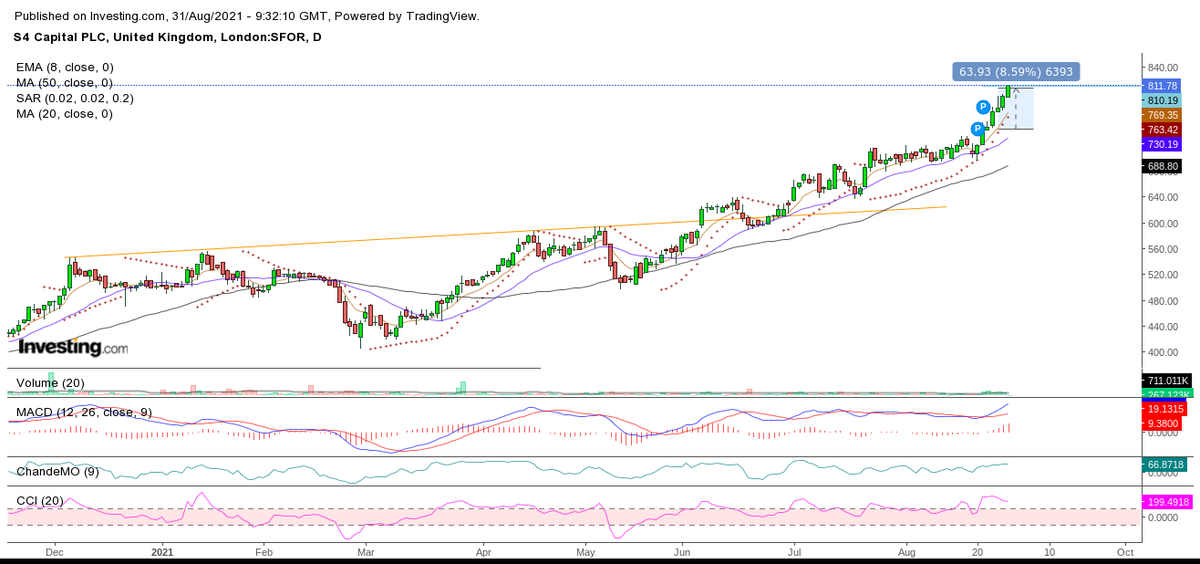Click the Published on Investing.com header line
Viewport: 1200px width, 564px height.
246,16
